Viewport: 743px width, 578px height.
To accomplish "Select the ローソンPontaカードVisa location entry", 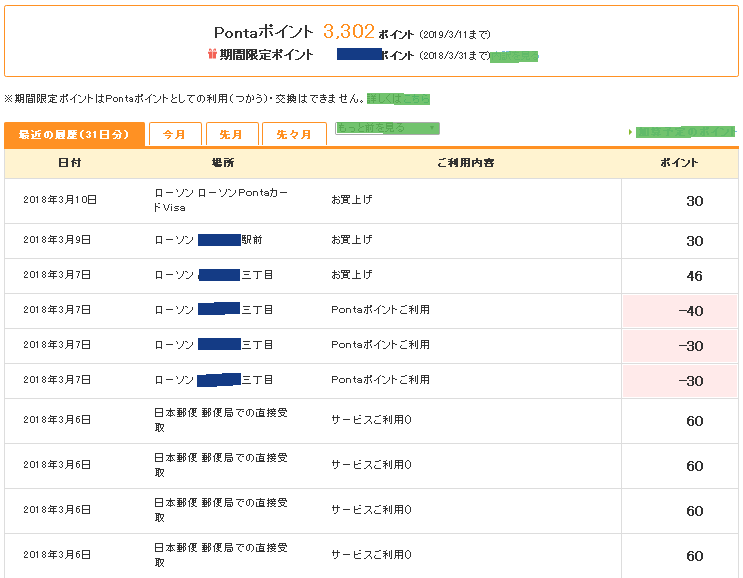I will pyautogui.click(x=222, y=200).
